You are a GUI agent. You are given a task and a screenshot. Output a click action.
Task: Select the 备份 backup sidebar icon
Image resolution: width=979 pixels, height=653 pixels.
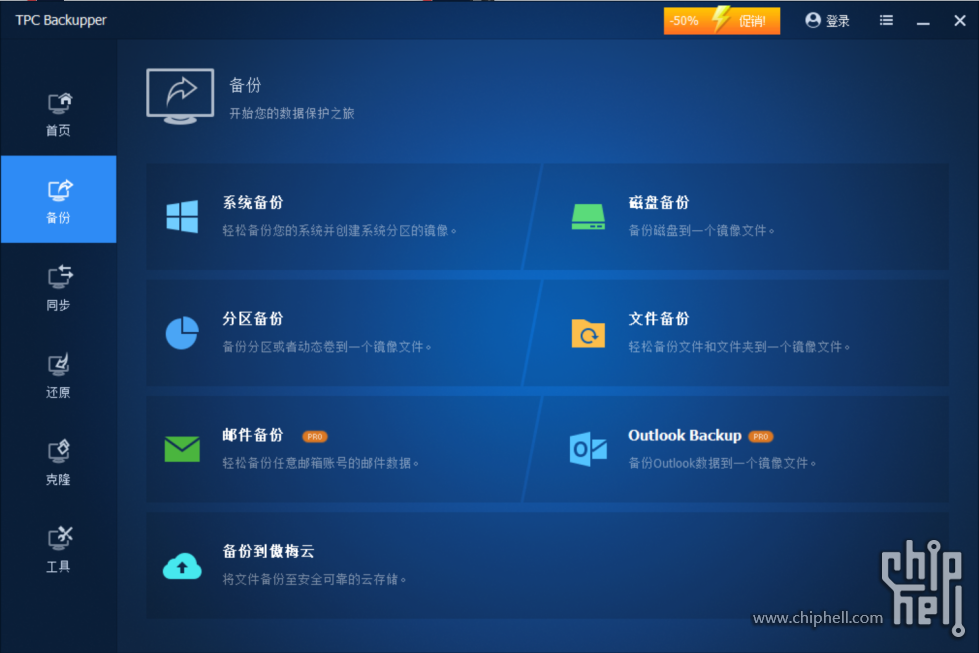pyautogui.click(x=60, y=190)
